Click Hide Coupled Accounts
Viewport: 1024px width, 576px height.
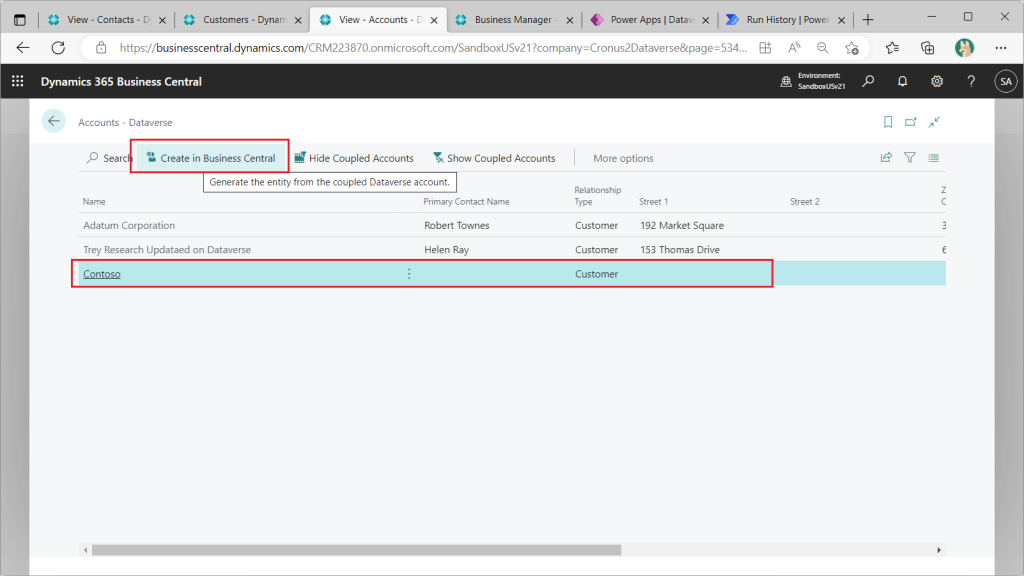tap(353, 158)
